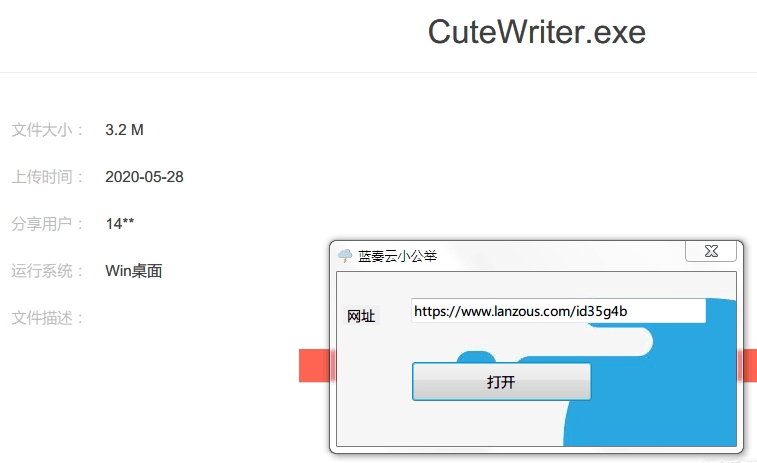
Task: Select the 文件描述 label
Action: click(x=49, y=318)
